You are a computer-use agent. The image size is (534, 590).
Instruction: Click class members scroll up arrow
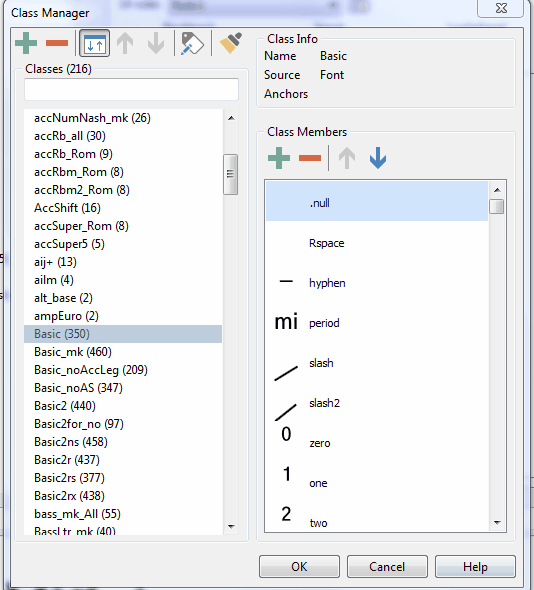(x=497, y=190)
